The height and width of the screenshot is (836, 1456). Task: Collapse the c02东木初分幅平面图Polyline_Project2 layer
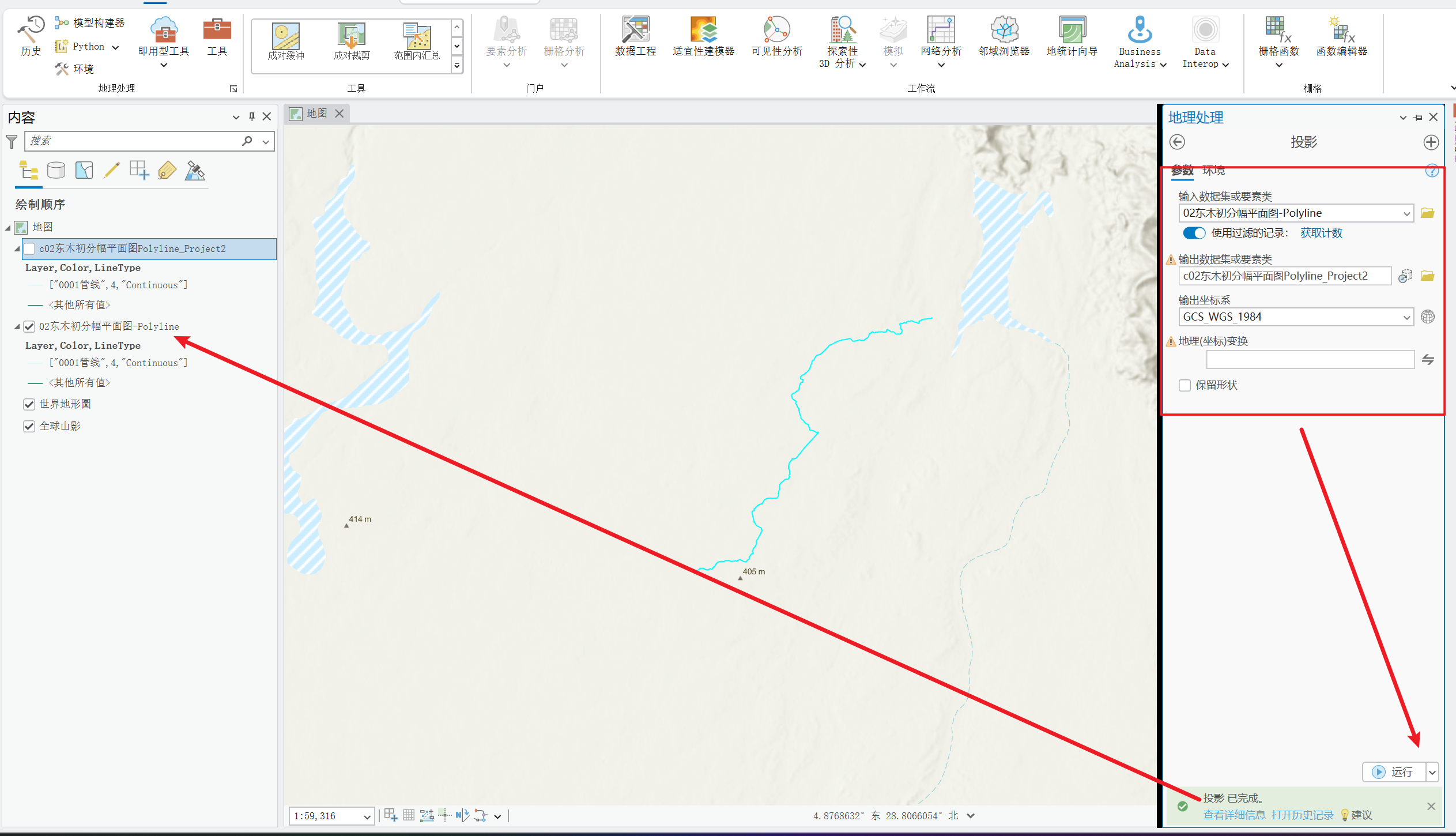point(17,249)
